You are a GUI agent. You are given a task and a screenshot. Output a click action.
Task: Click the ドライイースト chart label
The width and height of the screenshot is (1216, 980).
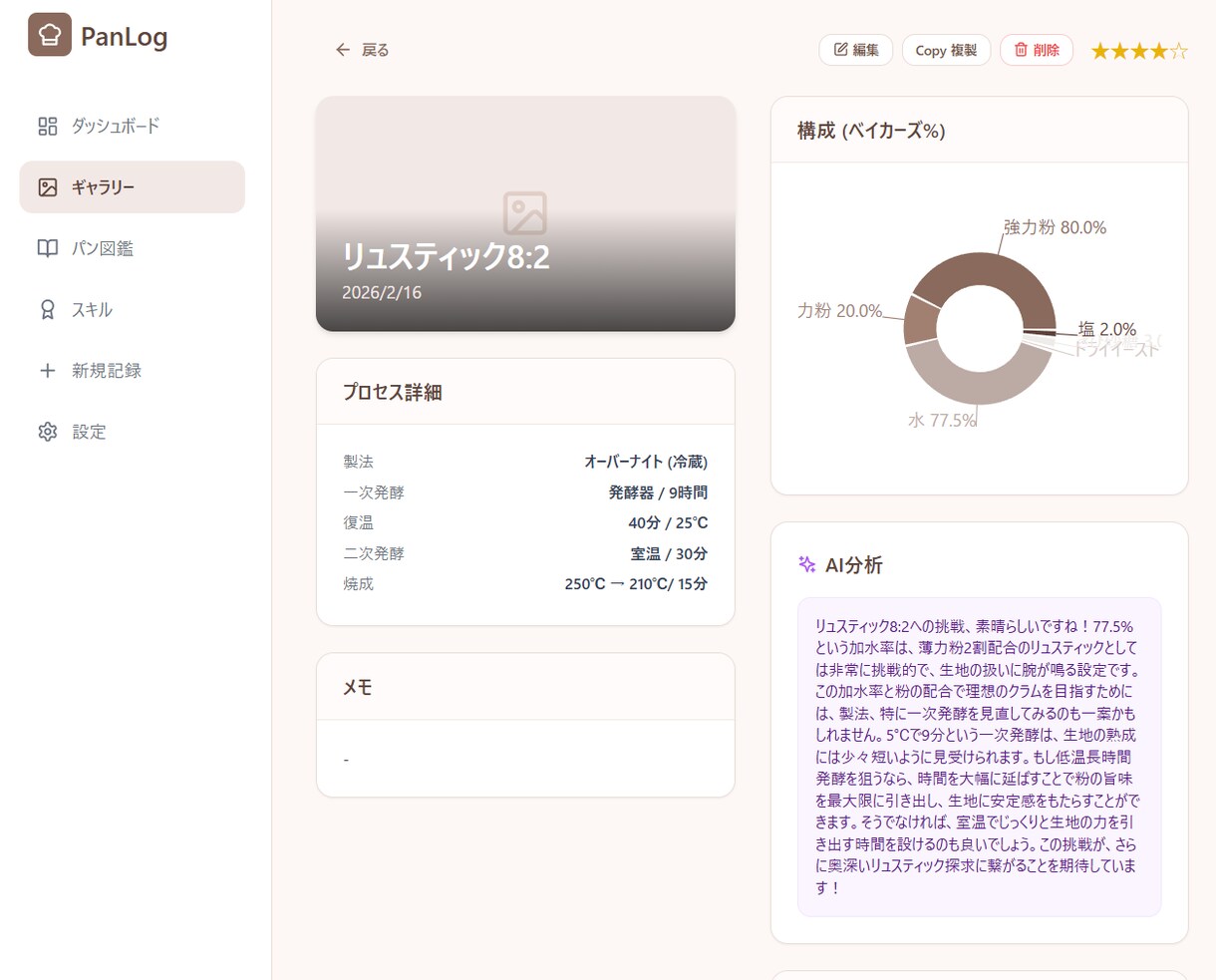[1116, 350]
